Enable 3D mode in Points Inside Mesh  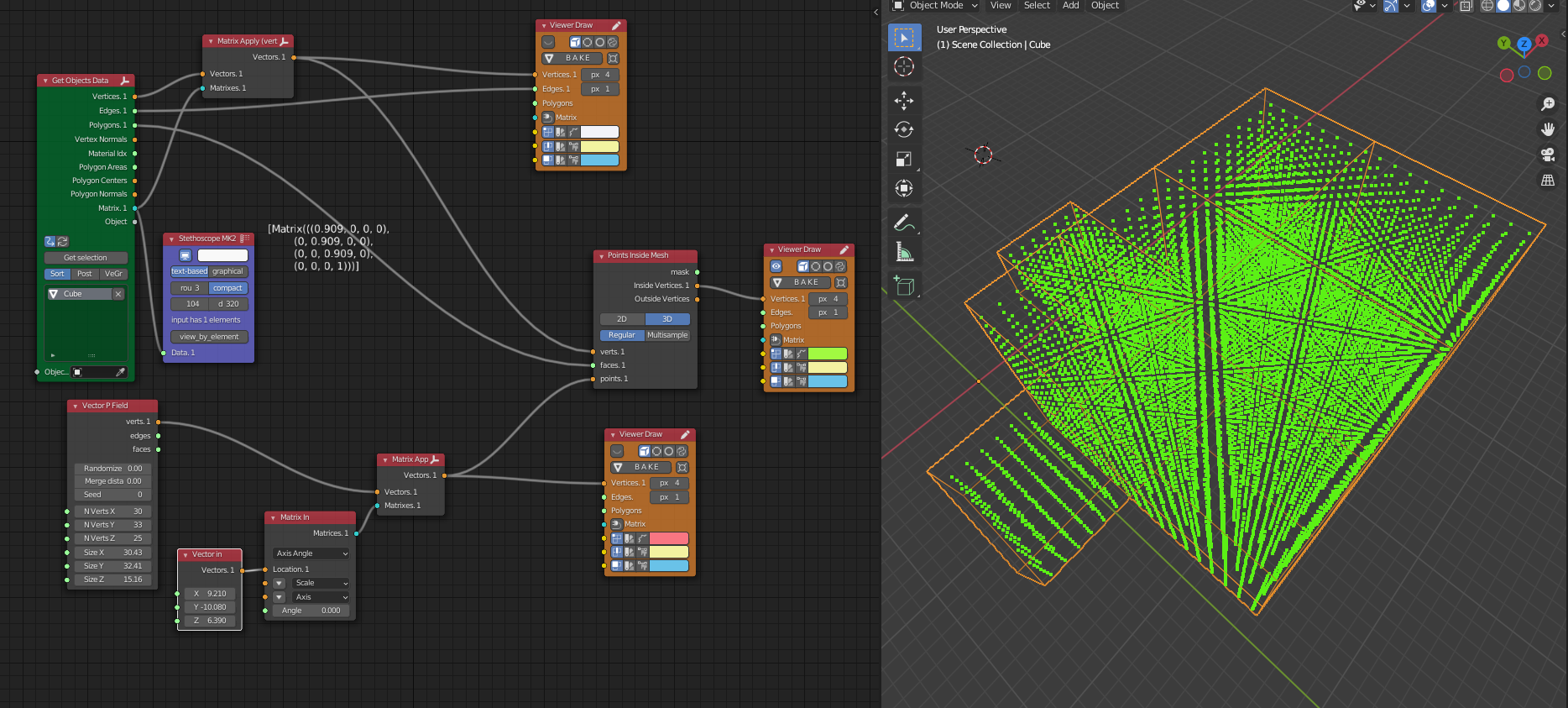tap(667, 319)
